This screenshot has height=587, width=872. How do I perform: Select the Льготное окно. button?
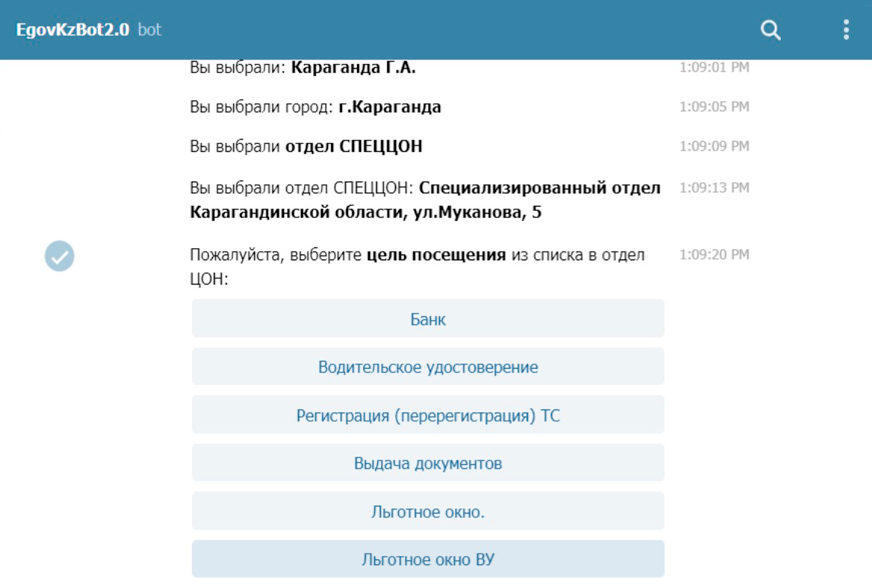pyautogui.click(x=428, y=511)
